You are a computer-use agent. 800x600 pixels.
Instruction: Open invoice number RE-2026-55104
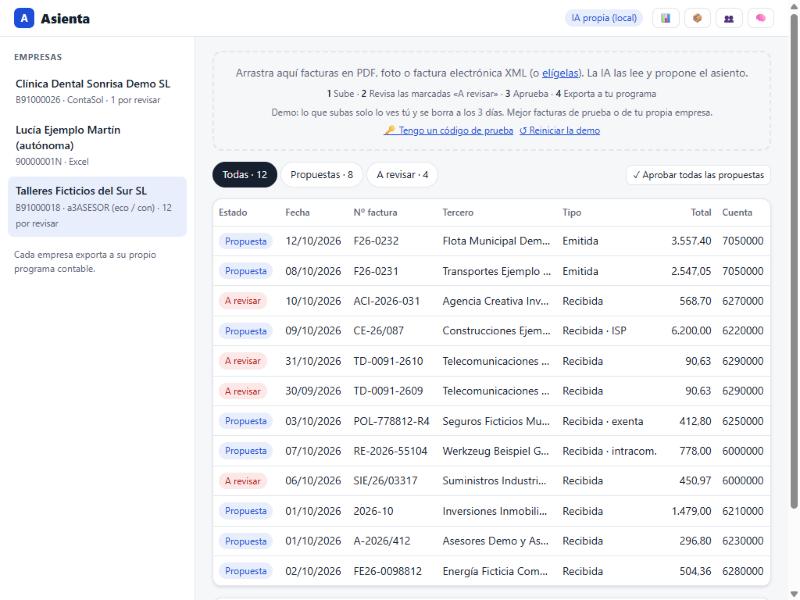pos(390,451)
